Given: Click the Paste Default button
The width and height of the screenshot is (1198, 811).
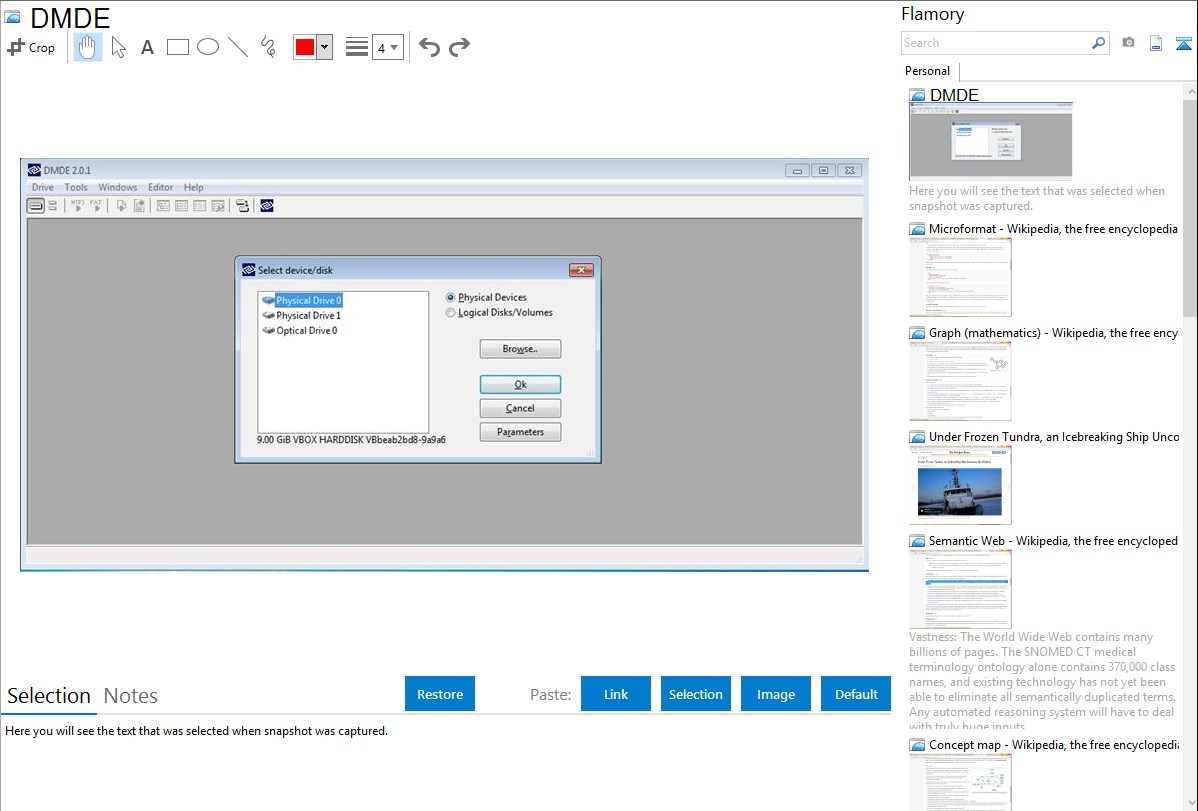Looking at the screenshot, I should pyautogui.click(x=856, y=694).
